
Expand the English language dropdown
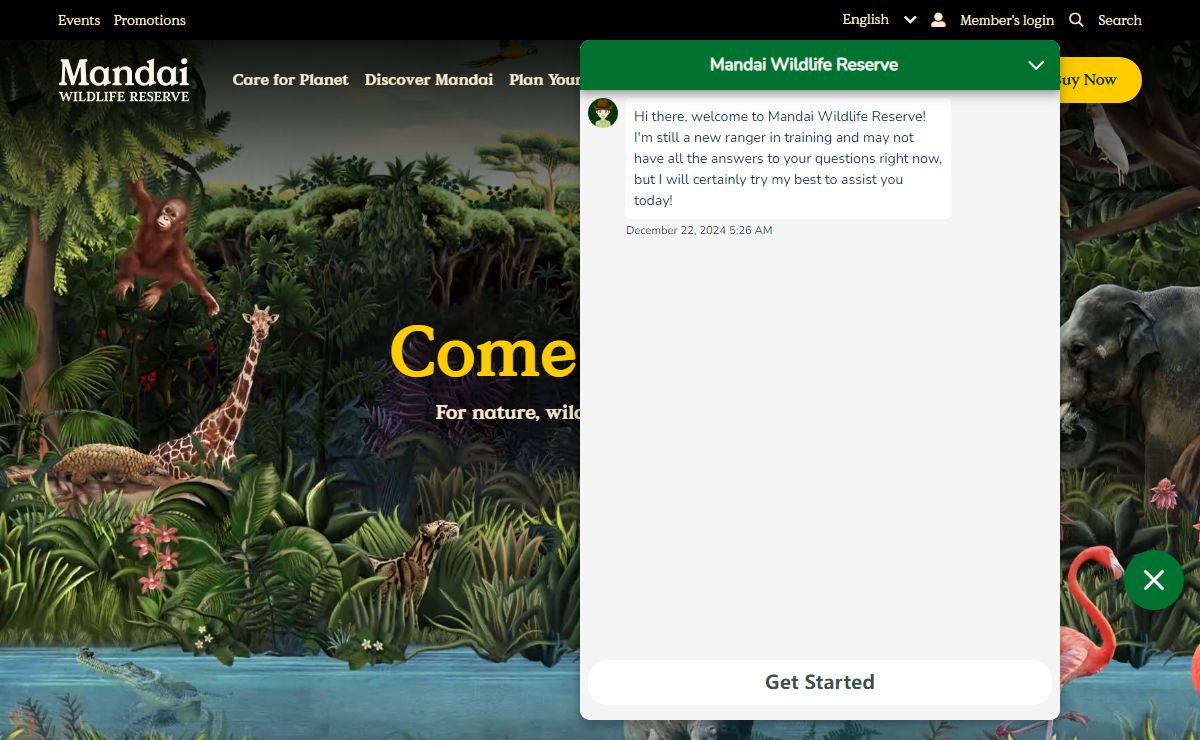point(879,19)
